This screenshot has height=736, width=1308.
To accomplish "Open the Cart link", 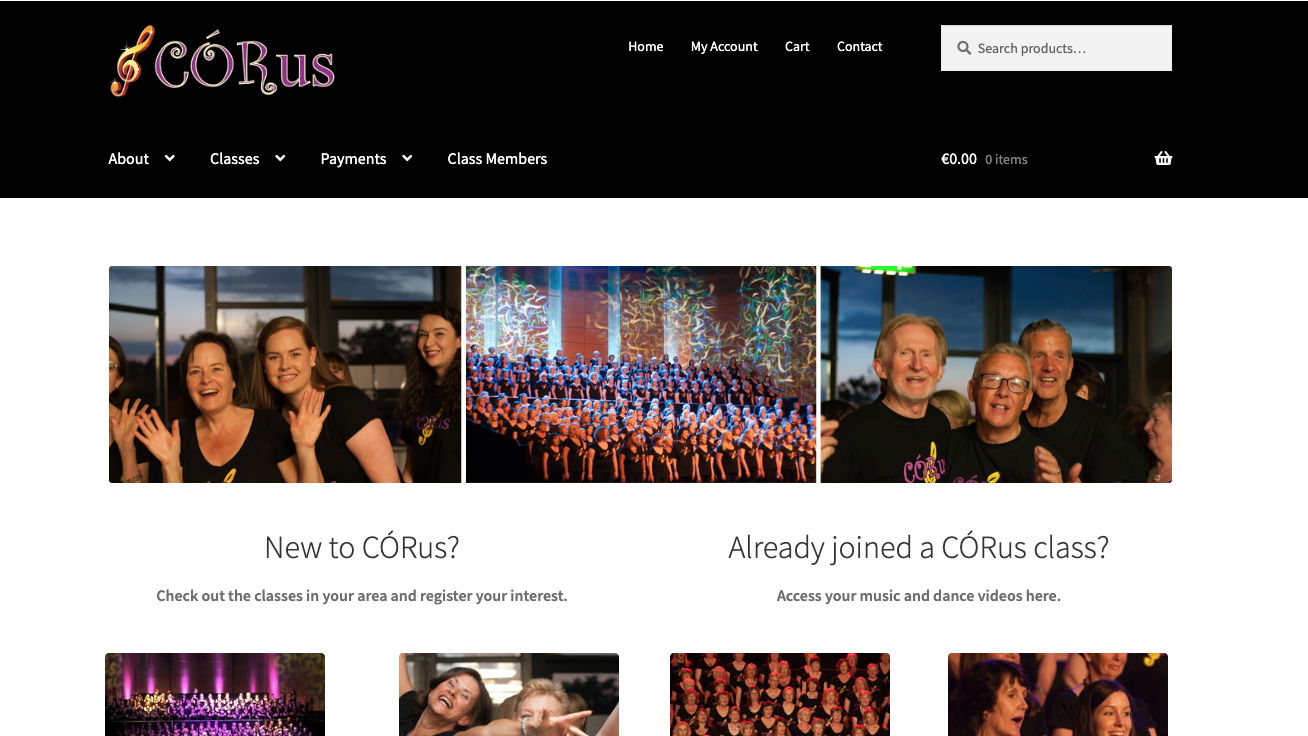I will point(797,47).
